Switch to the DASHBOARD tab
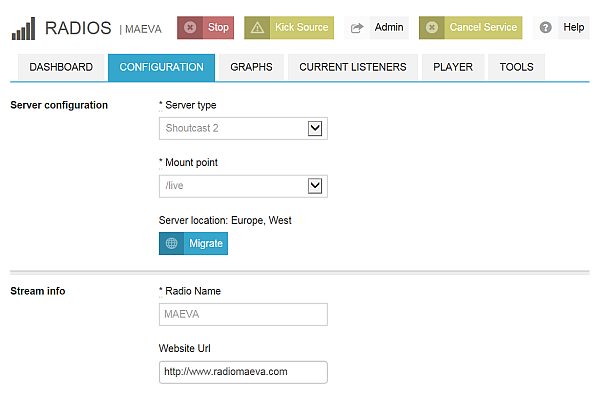 click(61, 67)
